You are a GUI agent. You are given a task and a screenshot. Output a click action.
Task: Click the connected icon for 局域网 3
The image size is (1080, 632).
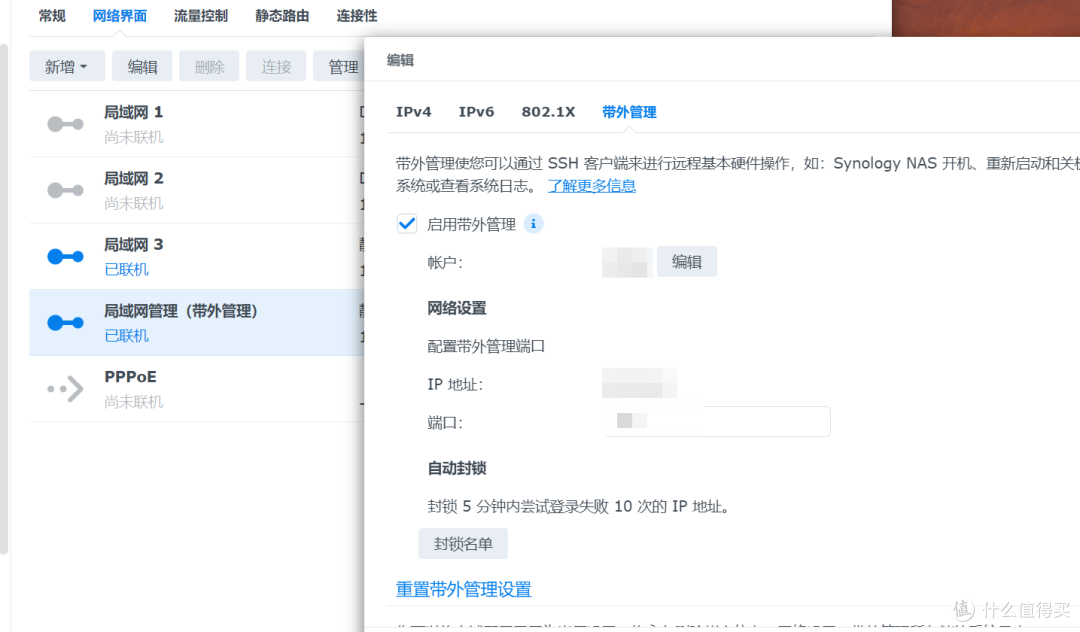pos(64,256)
